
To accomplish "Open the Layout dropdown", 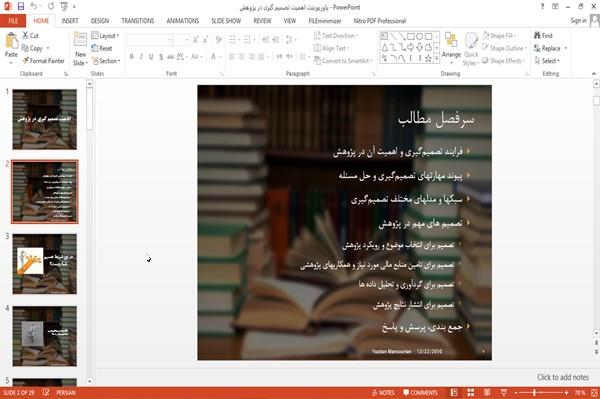I will [x=105, y=36].
